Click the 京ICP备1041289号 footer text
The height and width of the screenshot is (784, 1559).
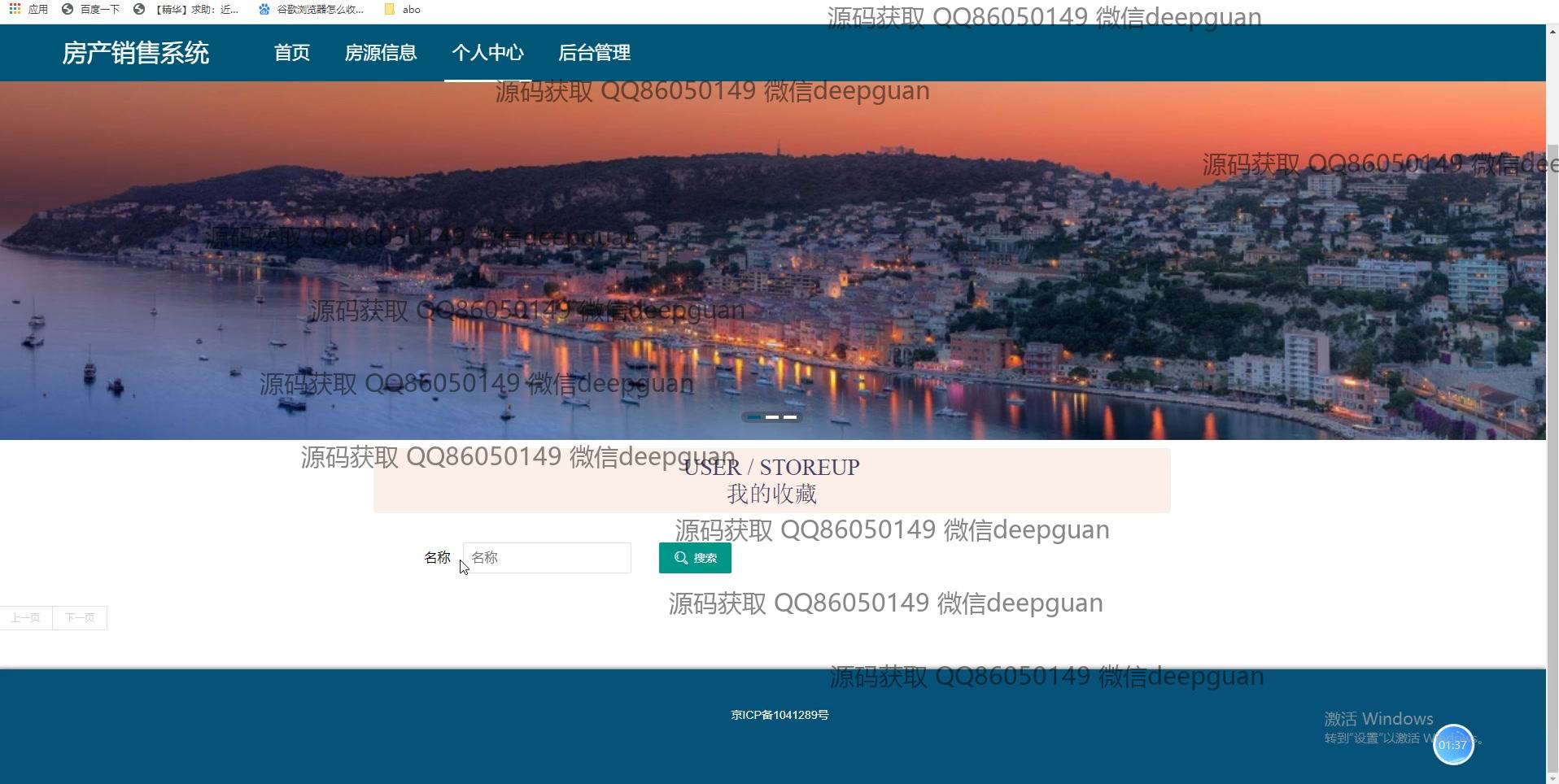(779, 715)
